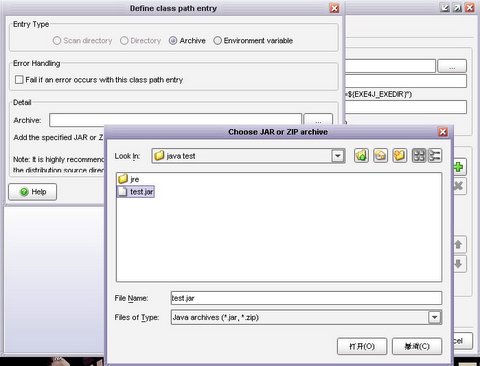
Task: Switch file chooser to details view
Action: [x=435, y=156]
